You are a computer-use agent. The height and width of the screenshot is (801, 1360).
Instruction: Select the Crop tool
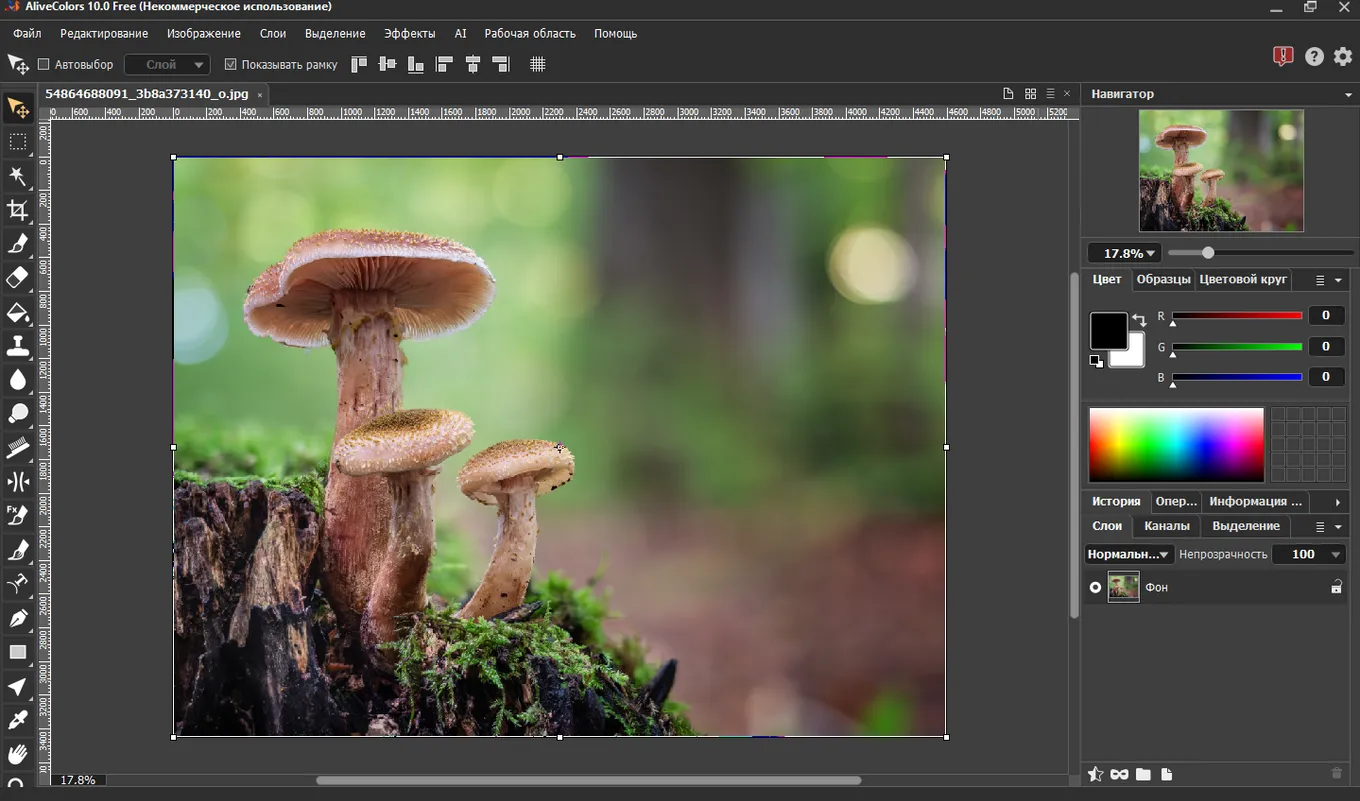[18, 210]
